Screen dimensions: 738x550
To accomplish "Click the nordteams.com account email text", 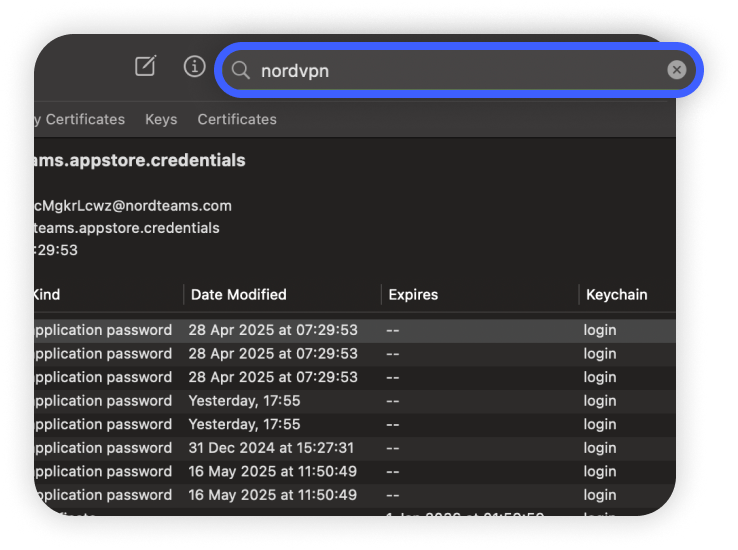I will [x=133, y=206].
